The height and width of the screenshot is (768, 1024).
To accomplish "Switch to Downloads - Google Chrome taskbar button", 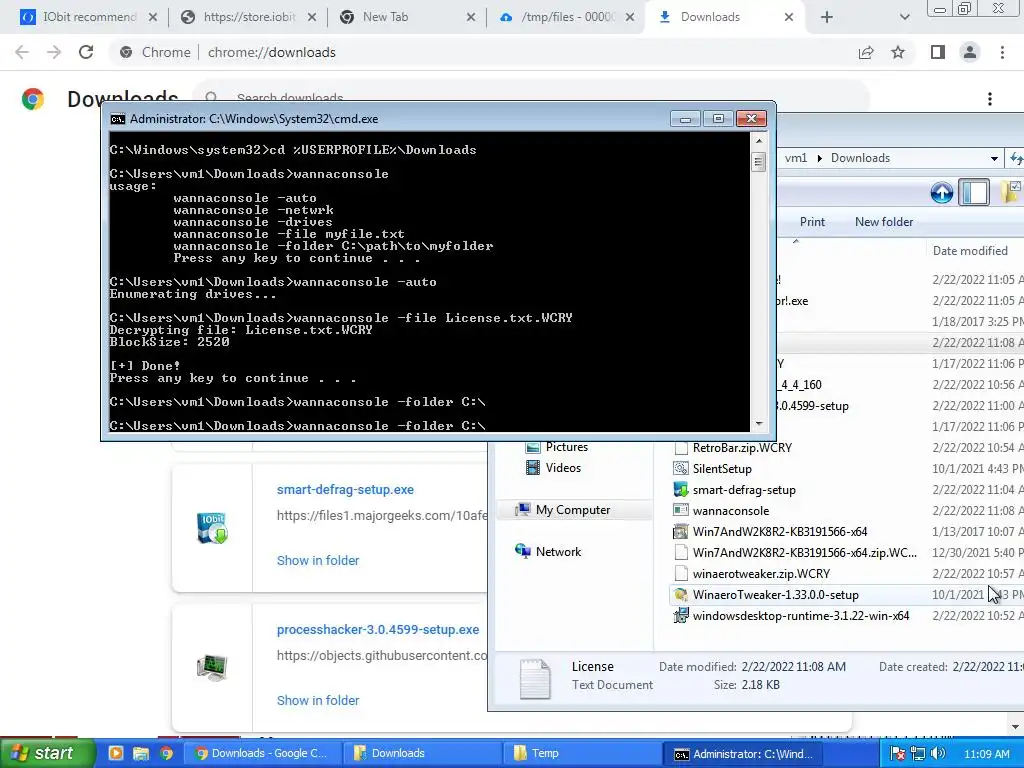I will click(x=261, y=753).
